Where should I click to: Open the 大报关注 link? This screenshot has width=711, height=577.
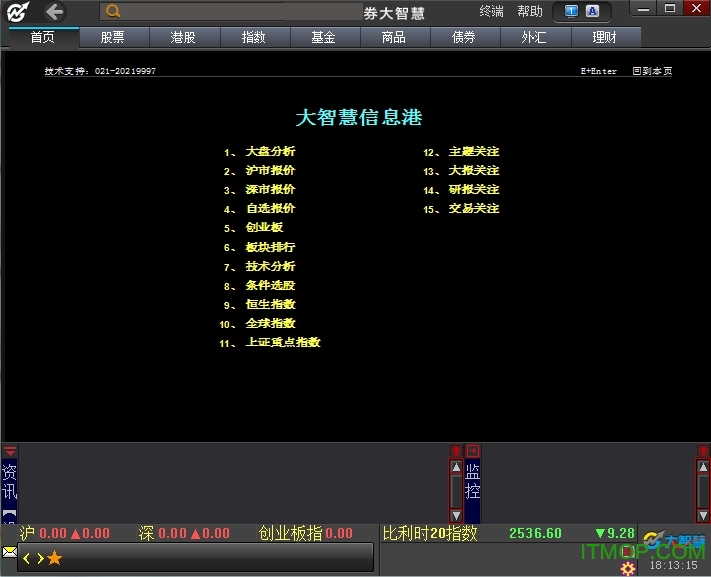(474, 171)
